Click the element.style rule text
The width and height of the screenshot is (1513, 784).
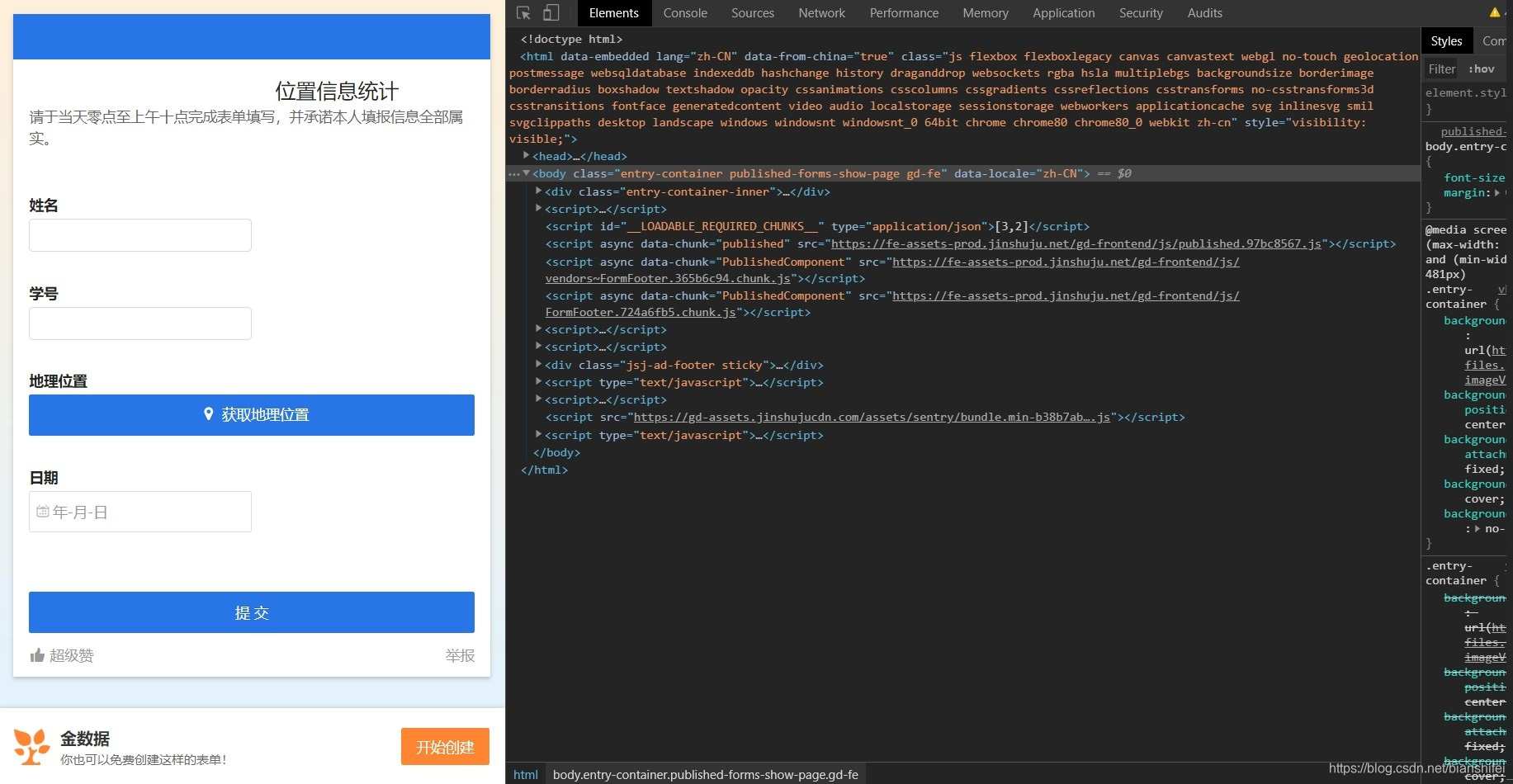pos(1466,92)
